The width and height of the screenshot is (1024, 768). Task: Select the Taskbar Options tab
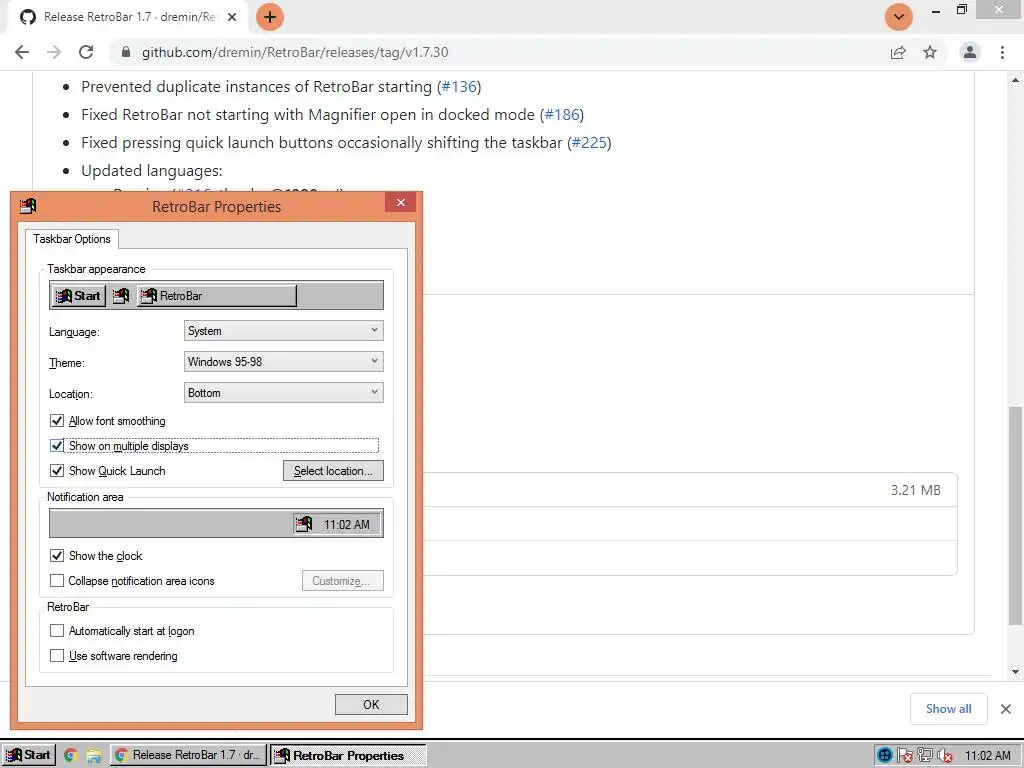(x=72, y=239)
